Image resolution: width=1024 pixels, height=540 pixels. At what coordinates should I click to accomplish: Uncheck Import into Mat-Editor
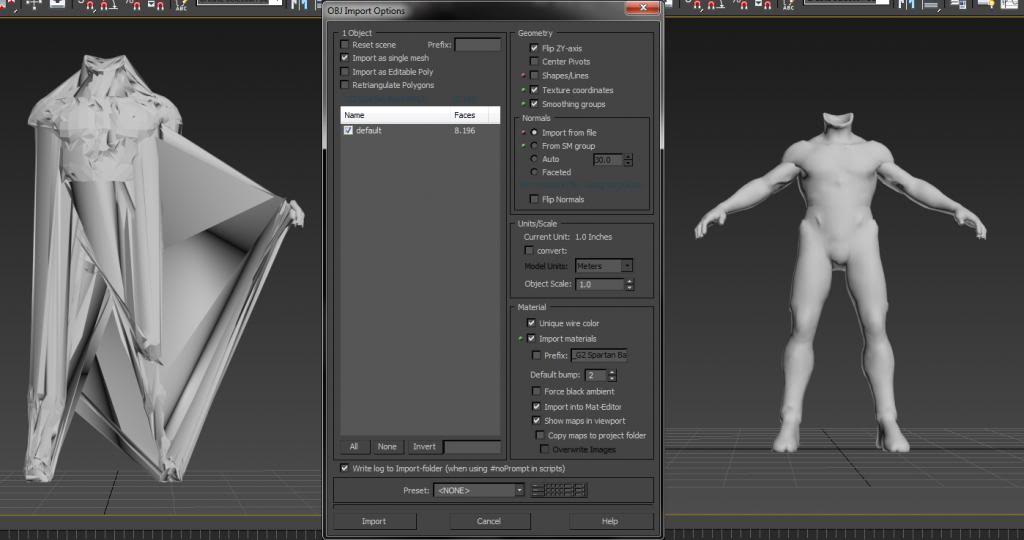pyautogui.click(x=537, y=406)
